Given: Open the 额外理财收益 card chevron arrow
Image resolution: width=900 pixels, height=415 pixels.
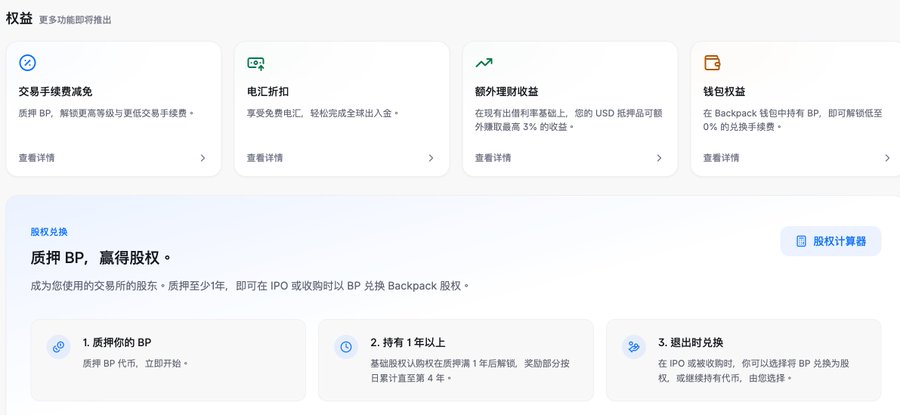Looking at the screenshot, I should pos(659,158).
